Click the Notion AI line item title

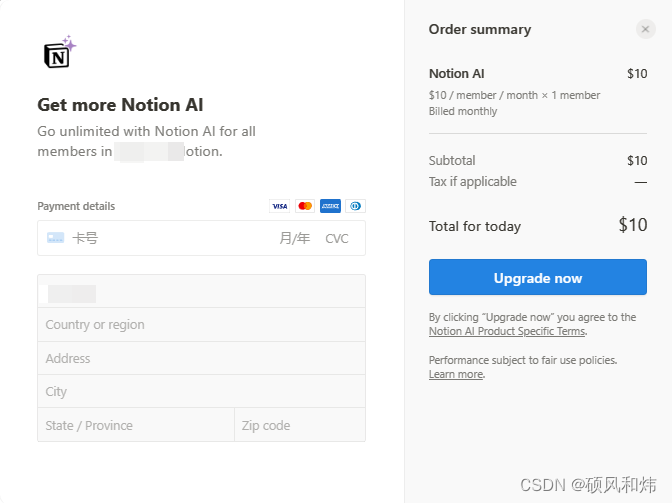(x=456, y=74)
